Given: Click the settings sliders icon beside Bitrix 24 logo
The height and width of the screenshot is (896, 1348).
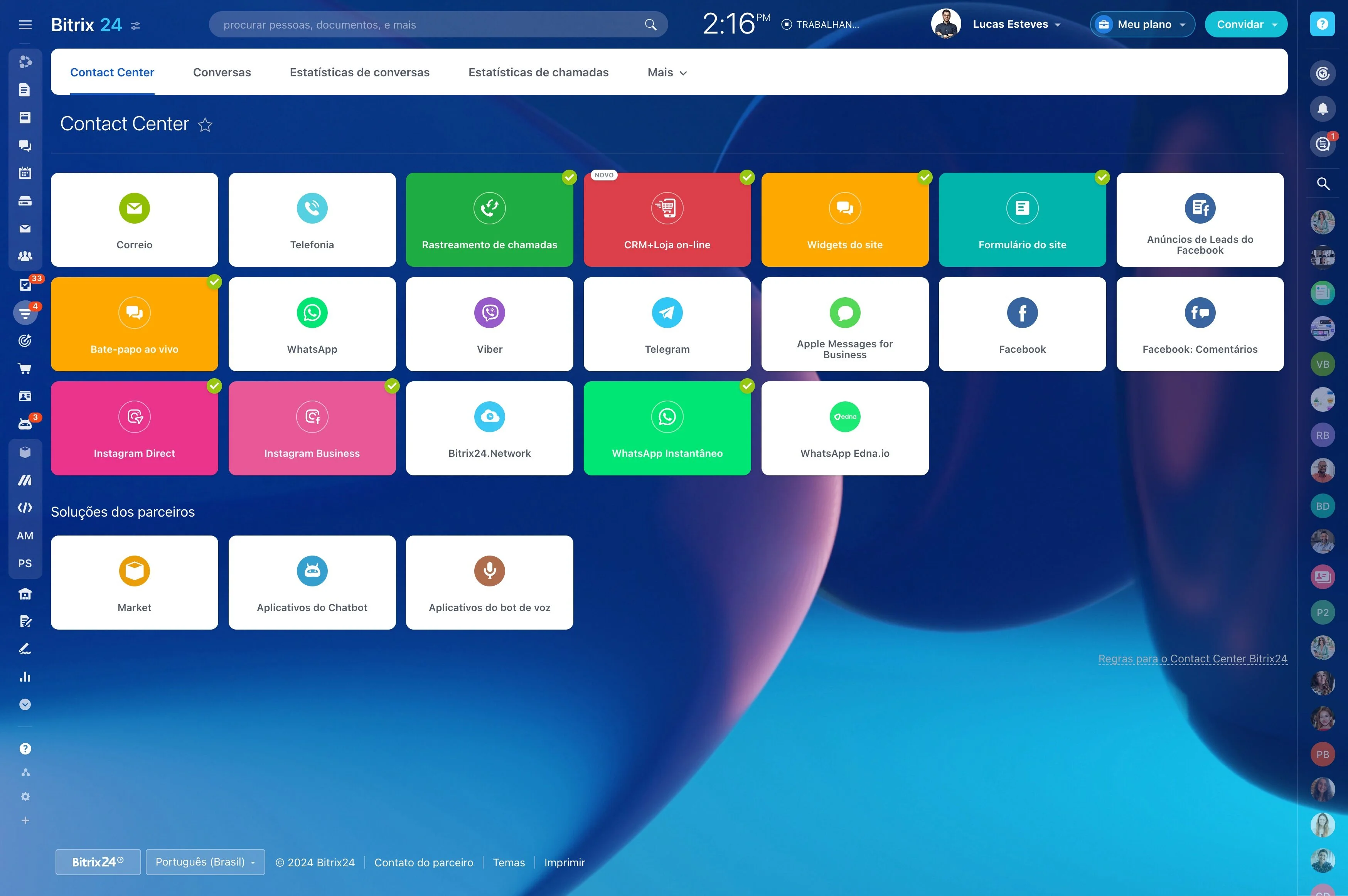Looking at the screenshot, I should tap(135, 26).
